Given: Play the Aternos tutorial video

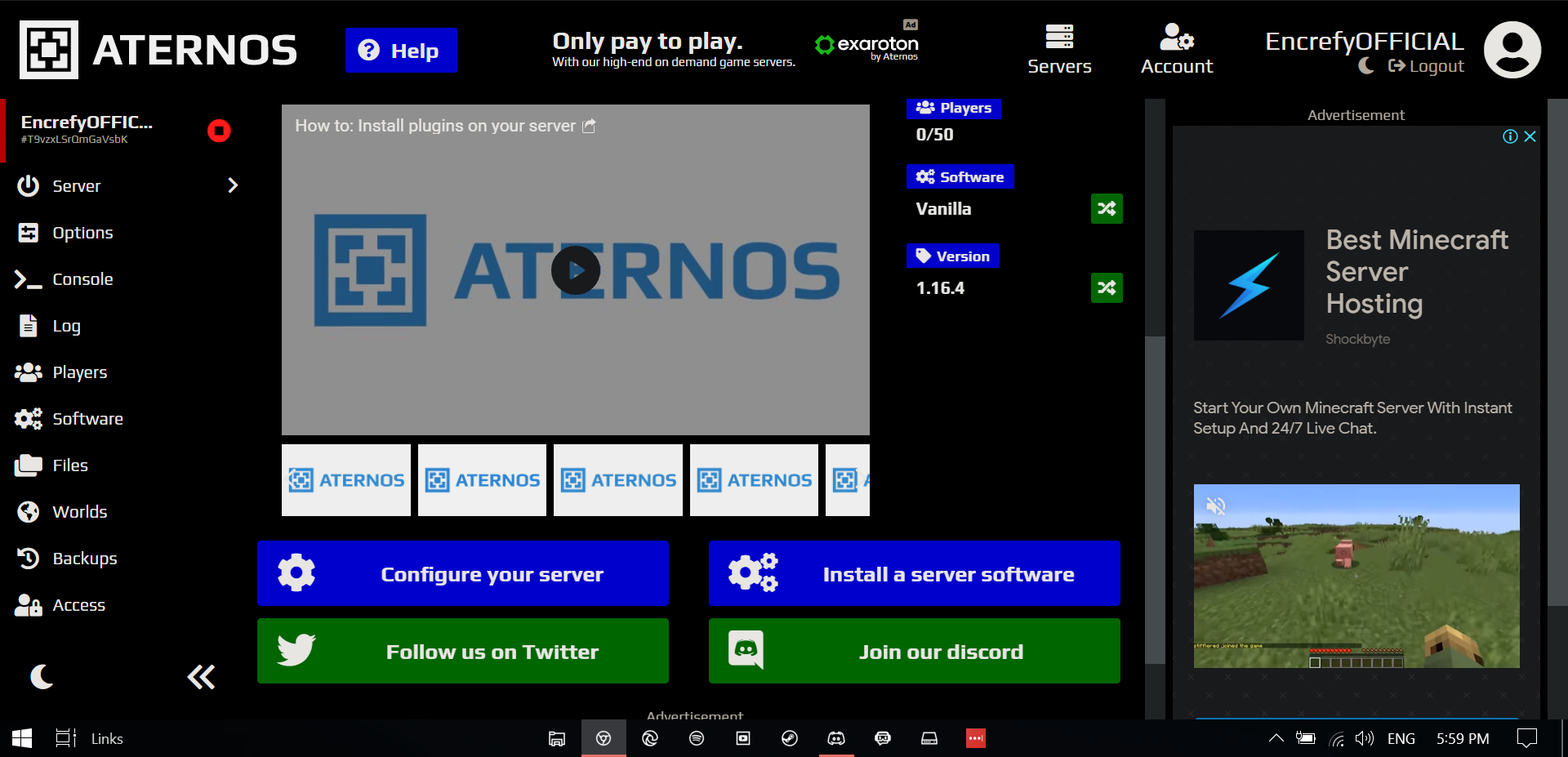Looking at the screenshot, I should tap(576, 270).
